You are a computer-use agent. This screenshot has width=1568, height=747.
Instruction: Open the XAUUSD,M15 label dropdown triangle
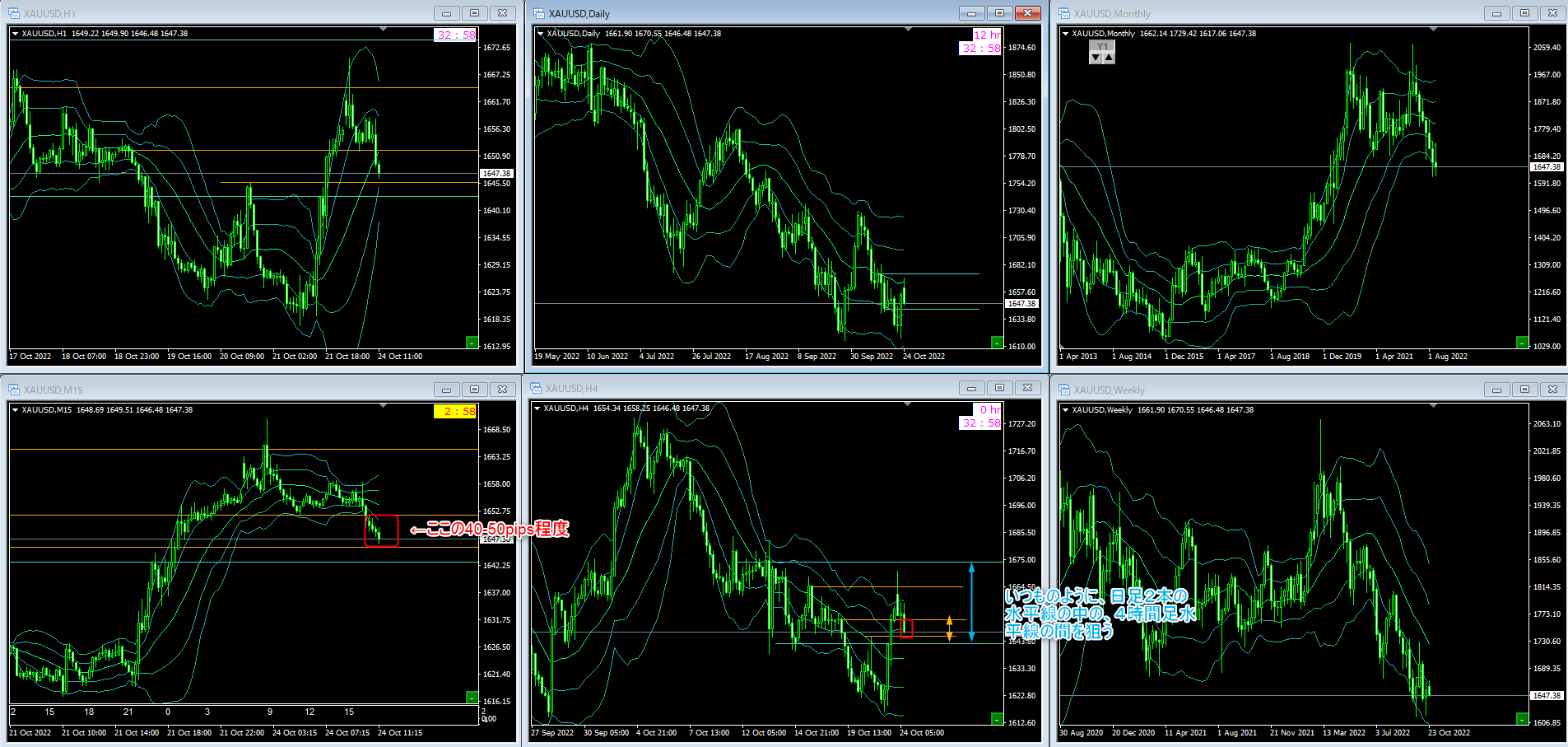[15, 410]
